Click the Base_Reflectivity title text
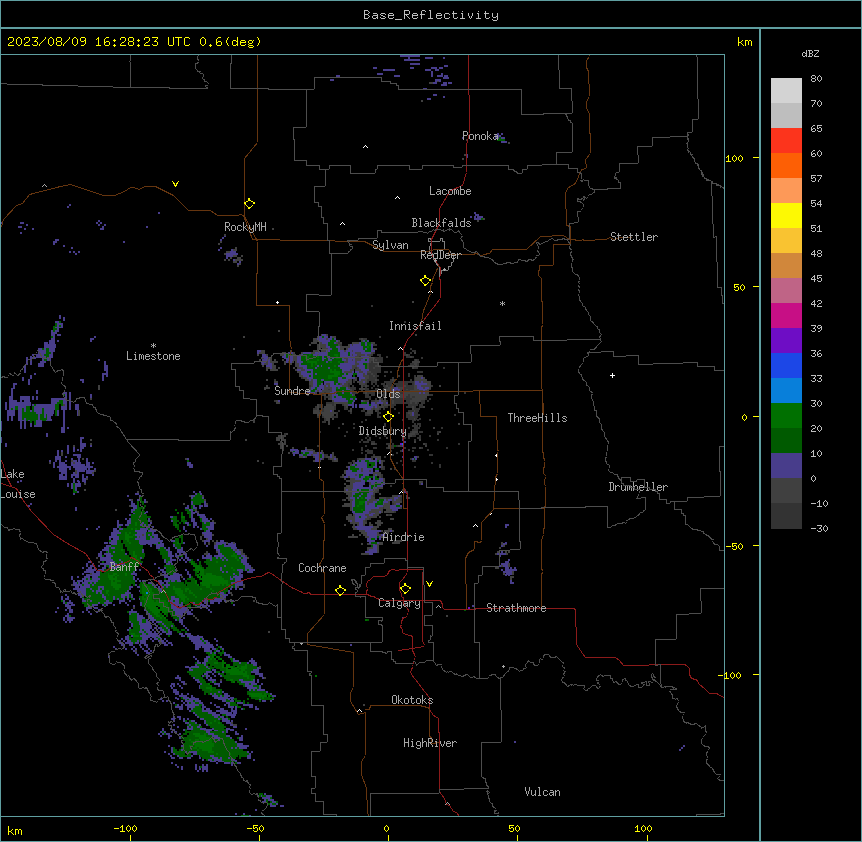The width and height of the screenshot is (862, 842). click(431, 15)
